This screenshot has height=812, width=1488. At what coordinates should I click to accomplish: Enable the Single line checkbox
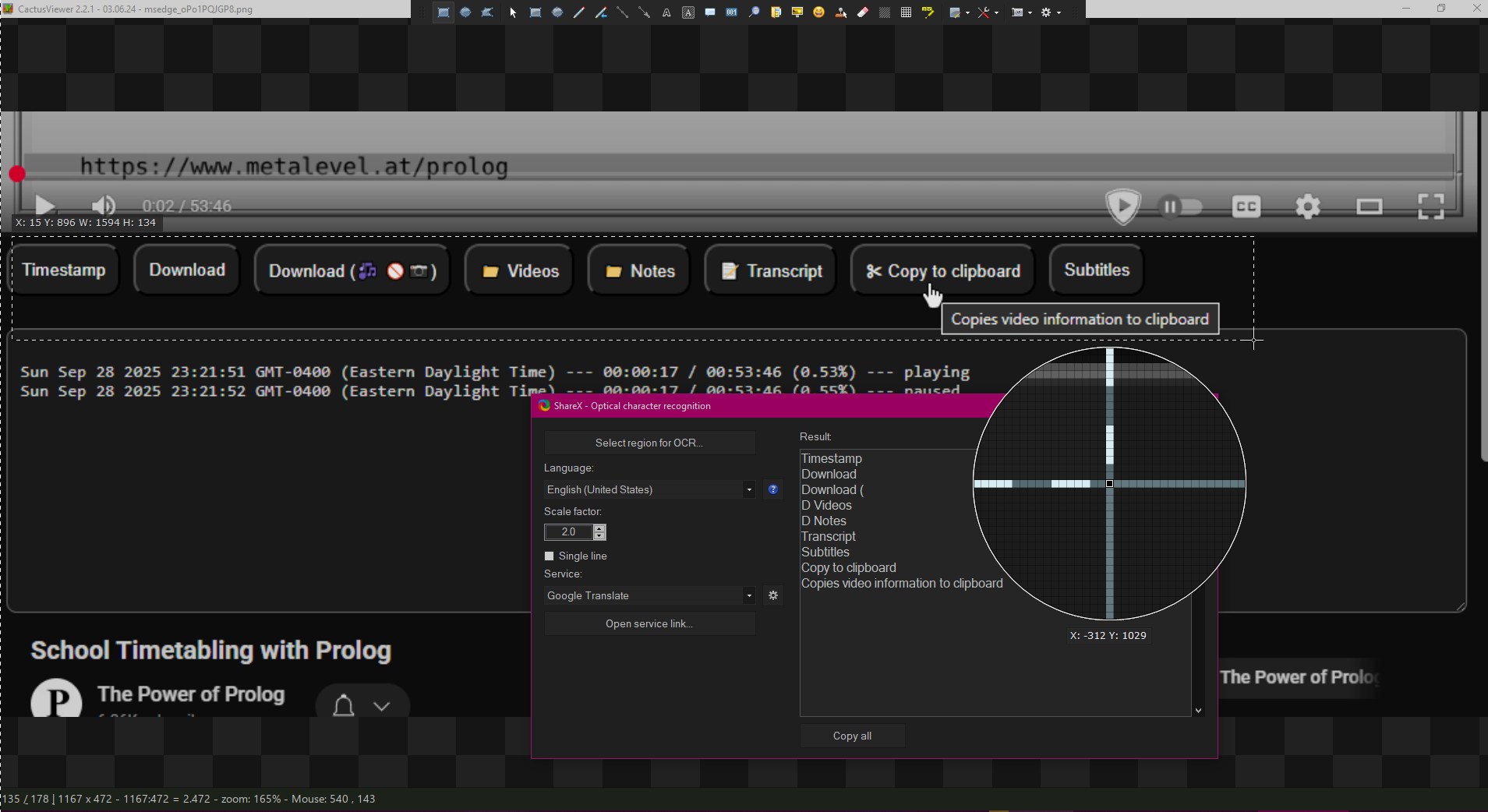click(550, 556)
